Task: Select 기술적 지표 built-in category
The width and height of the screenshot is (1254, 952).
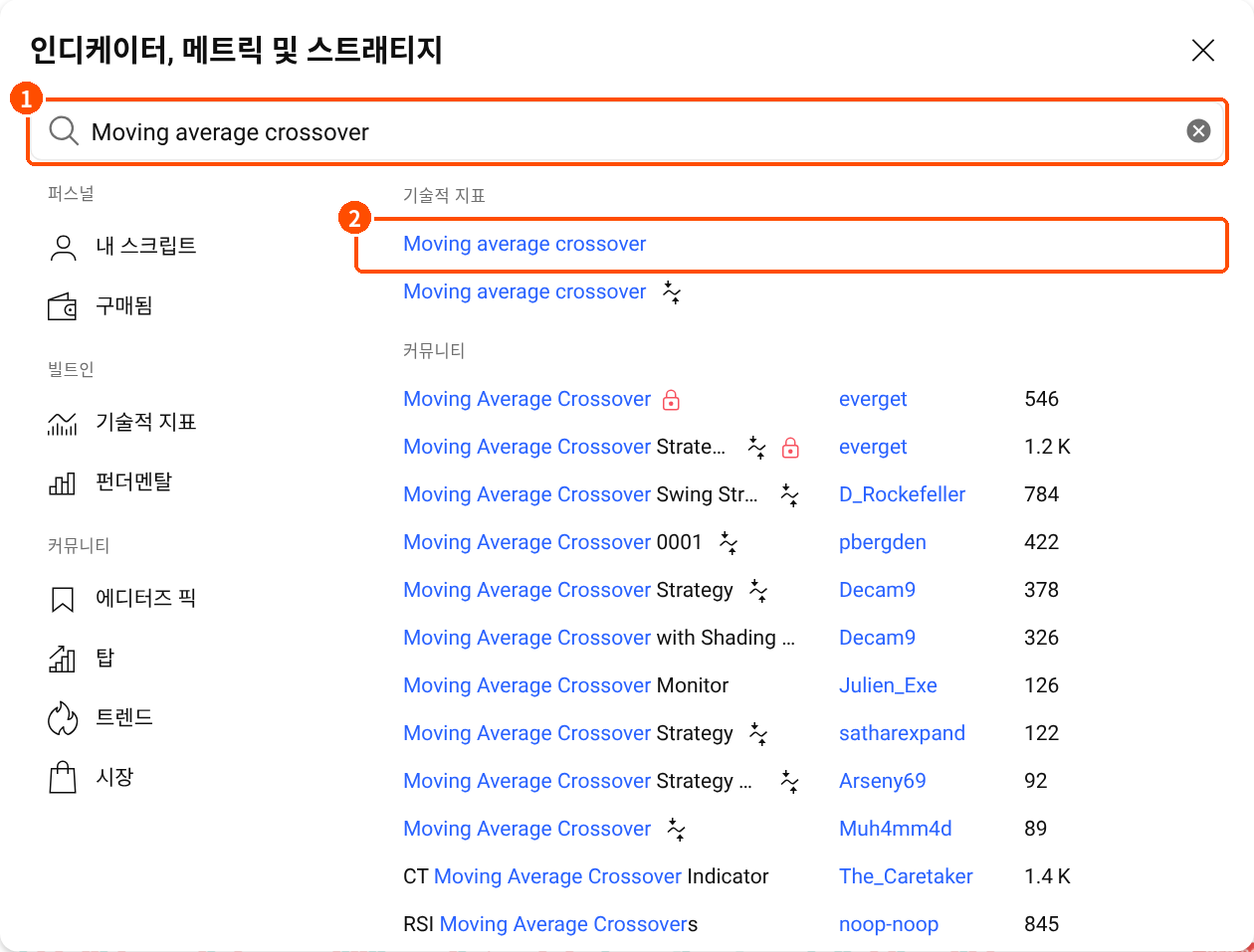Action: coord(145,422)
